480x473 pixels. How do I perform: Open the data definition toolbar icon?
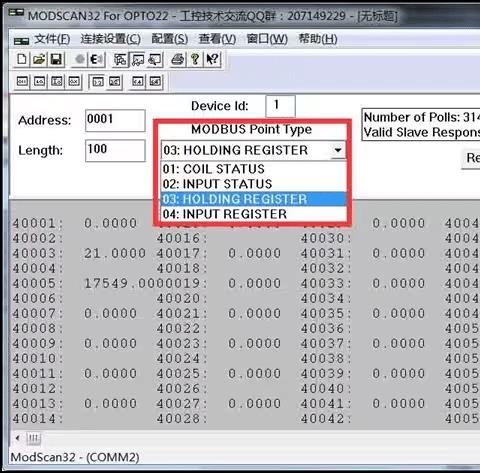tap(120, 60)
